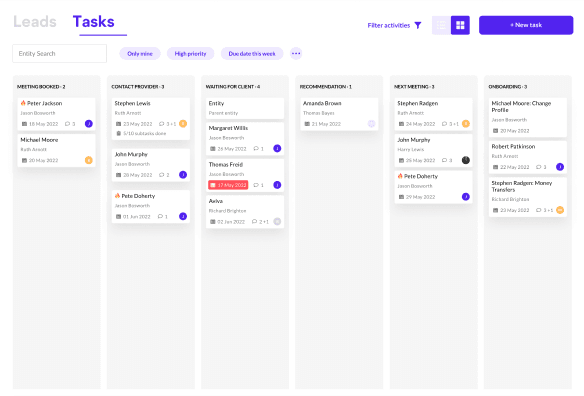Open Pete Doherty card dated 29 May
The width and height of the screenshot is (584, 396).
coord(434,187)
